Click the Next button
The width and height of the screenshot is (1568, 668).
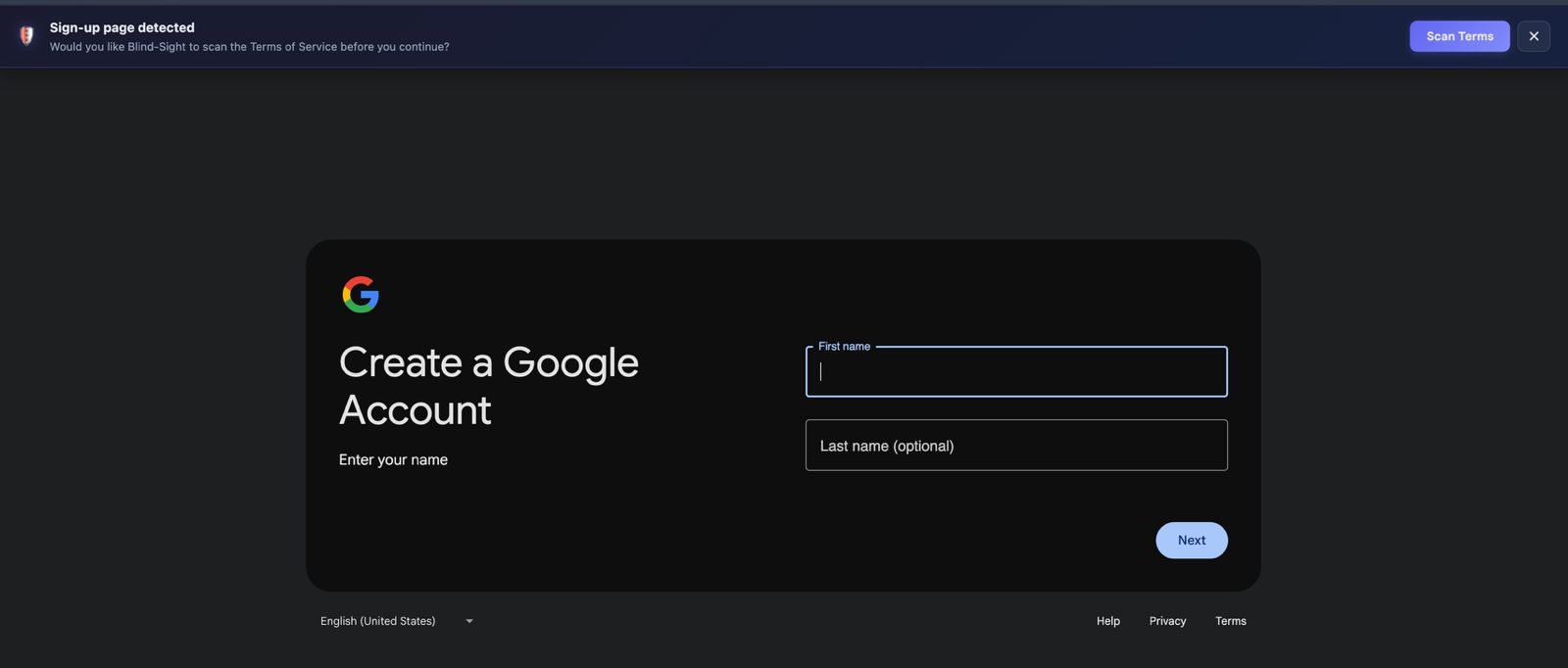(x=1192, y=541)
